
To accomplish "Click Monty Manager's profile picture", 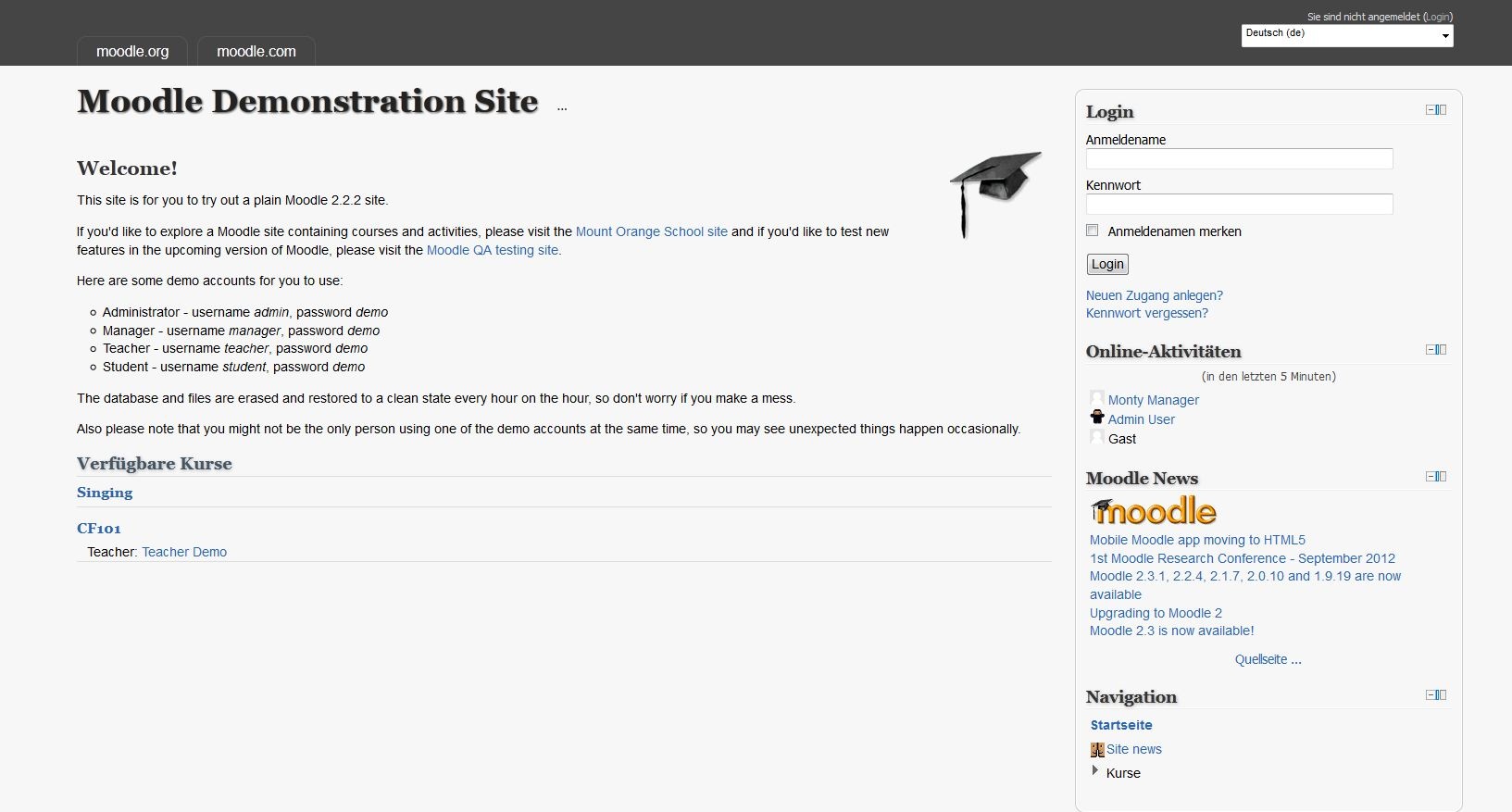I will pos(1097,398).
